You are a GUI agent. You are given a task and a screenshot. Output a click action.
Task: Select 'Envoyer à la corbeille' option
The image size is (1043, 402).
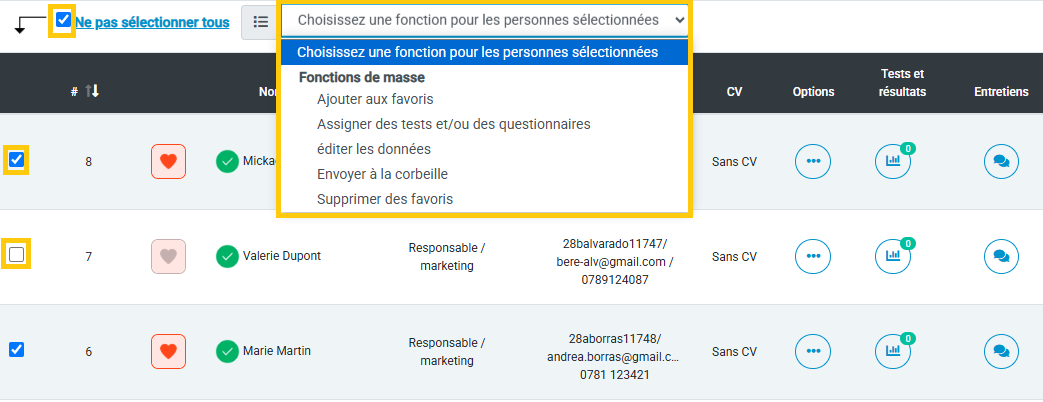(x=382, y=174)
